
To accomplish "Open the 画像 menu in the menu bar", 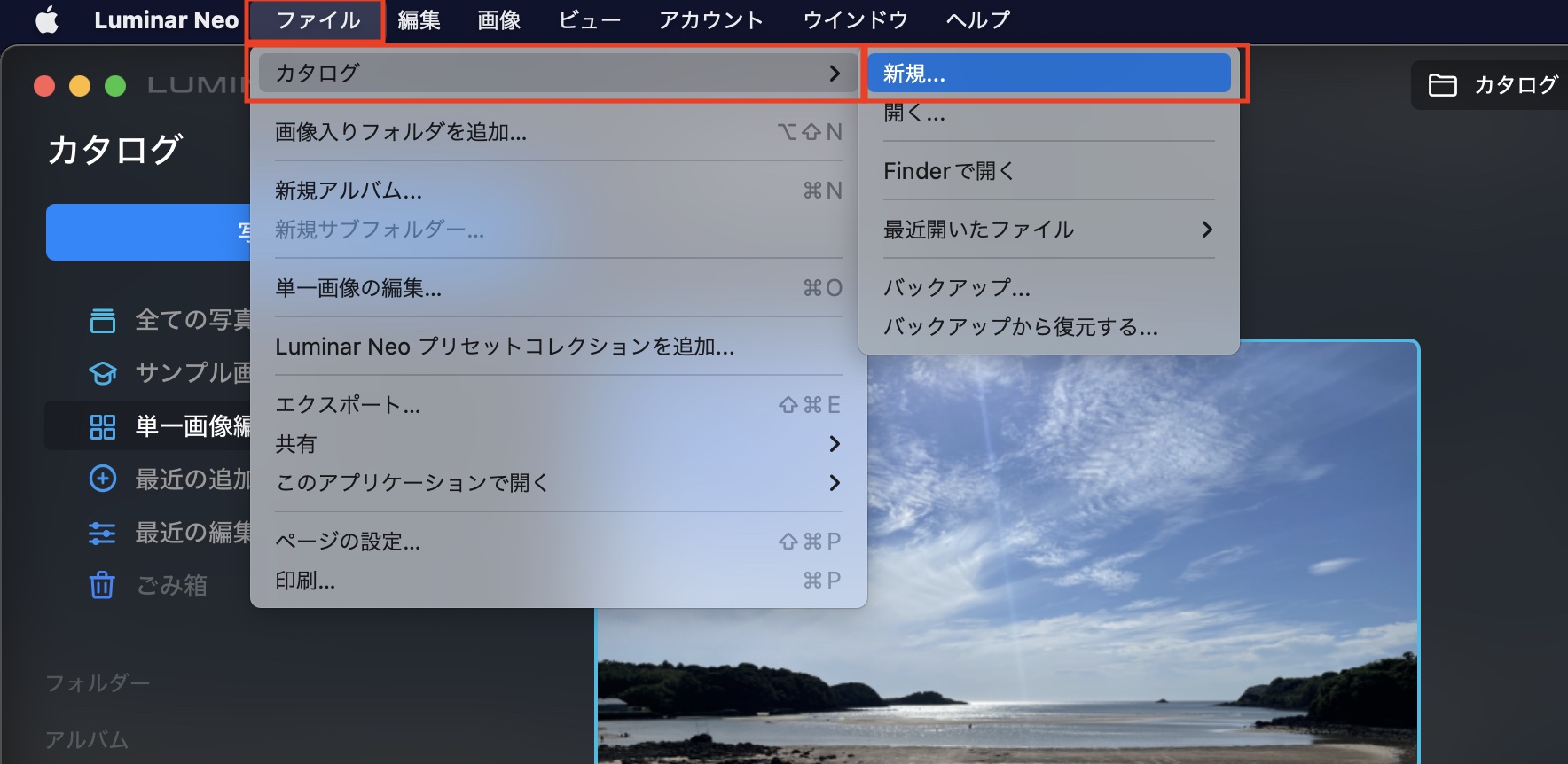I will click(498, 19).
